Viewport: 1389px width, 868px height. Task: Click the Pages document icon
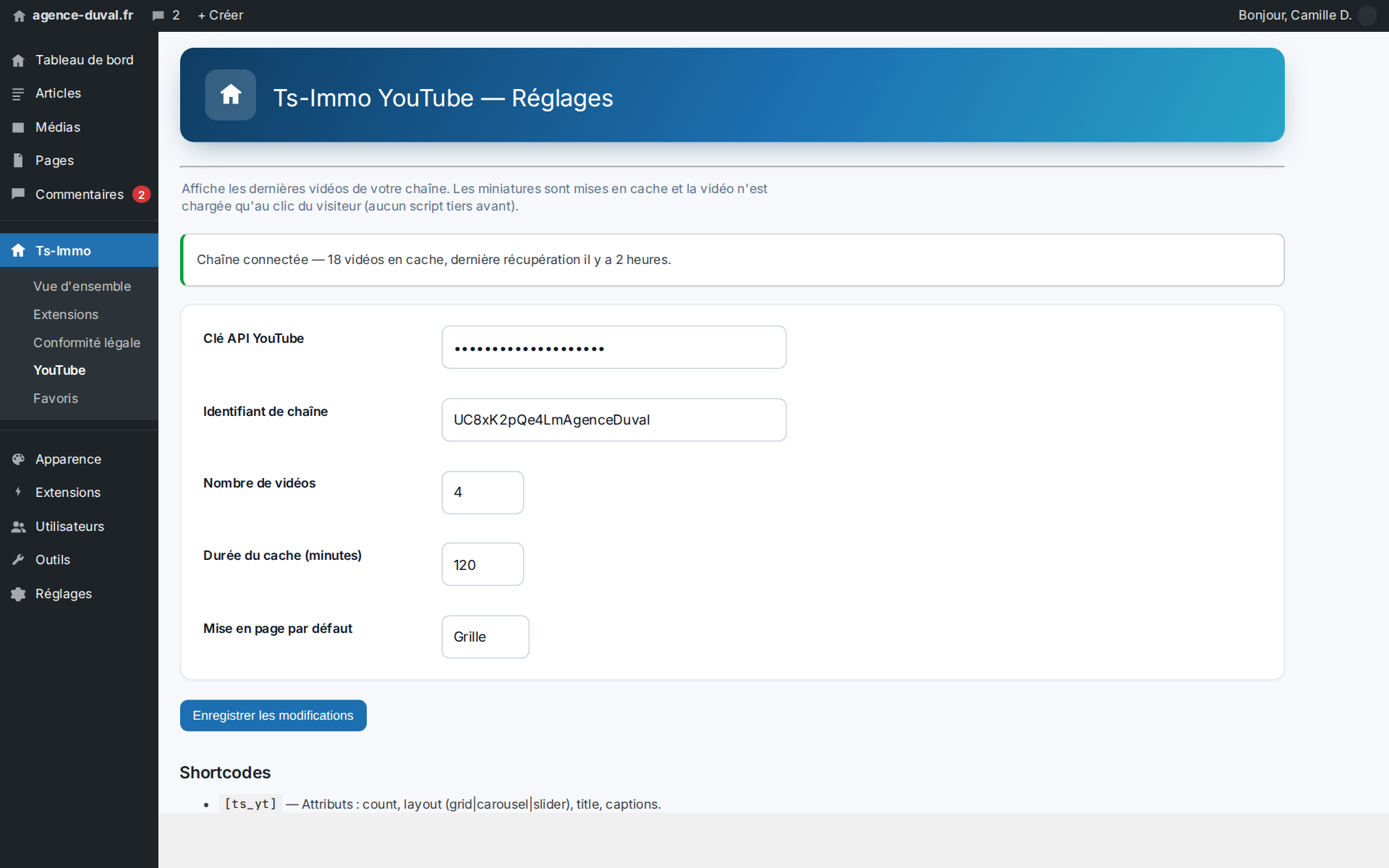(18, 161)
